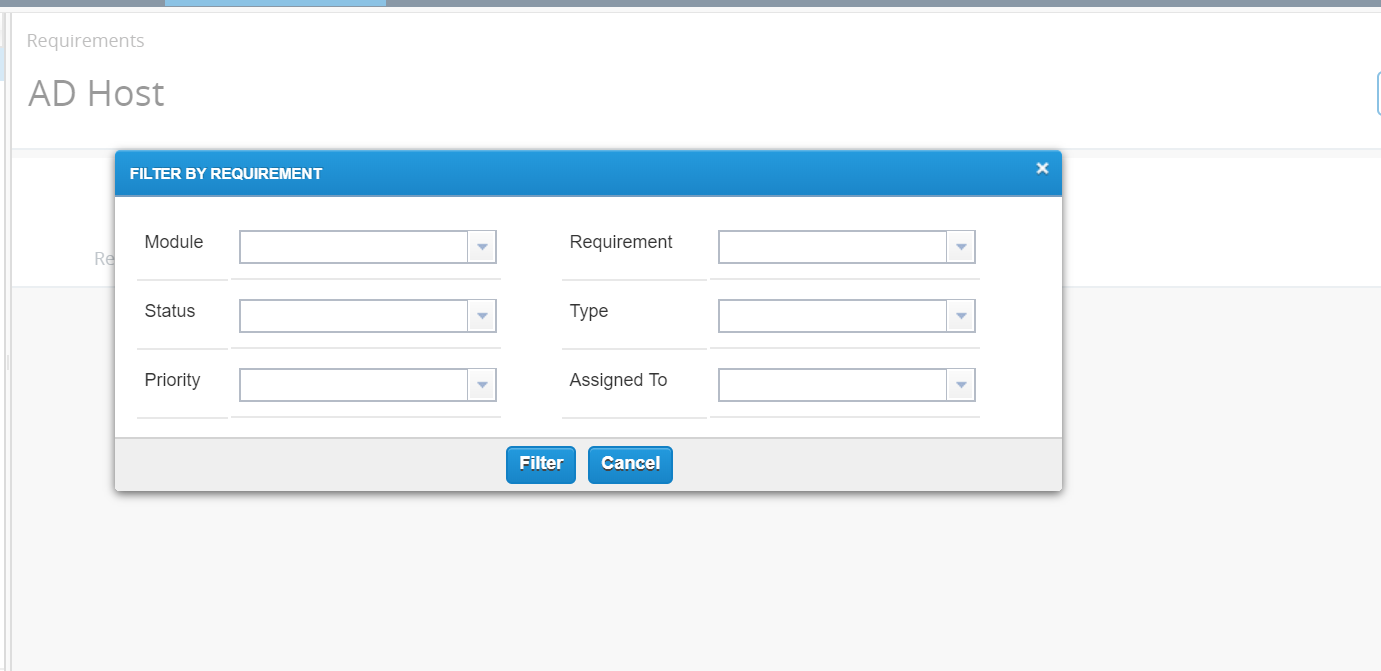Open the Type dropdown

pos(961,316)
